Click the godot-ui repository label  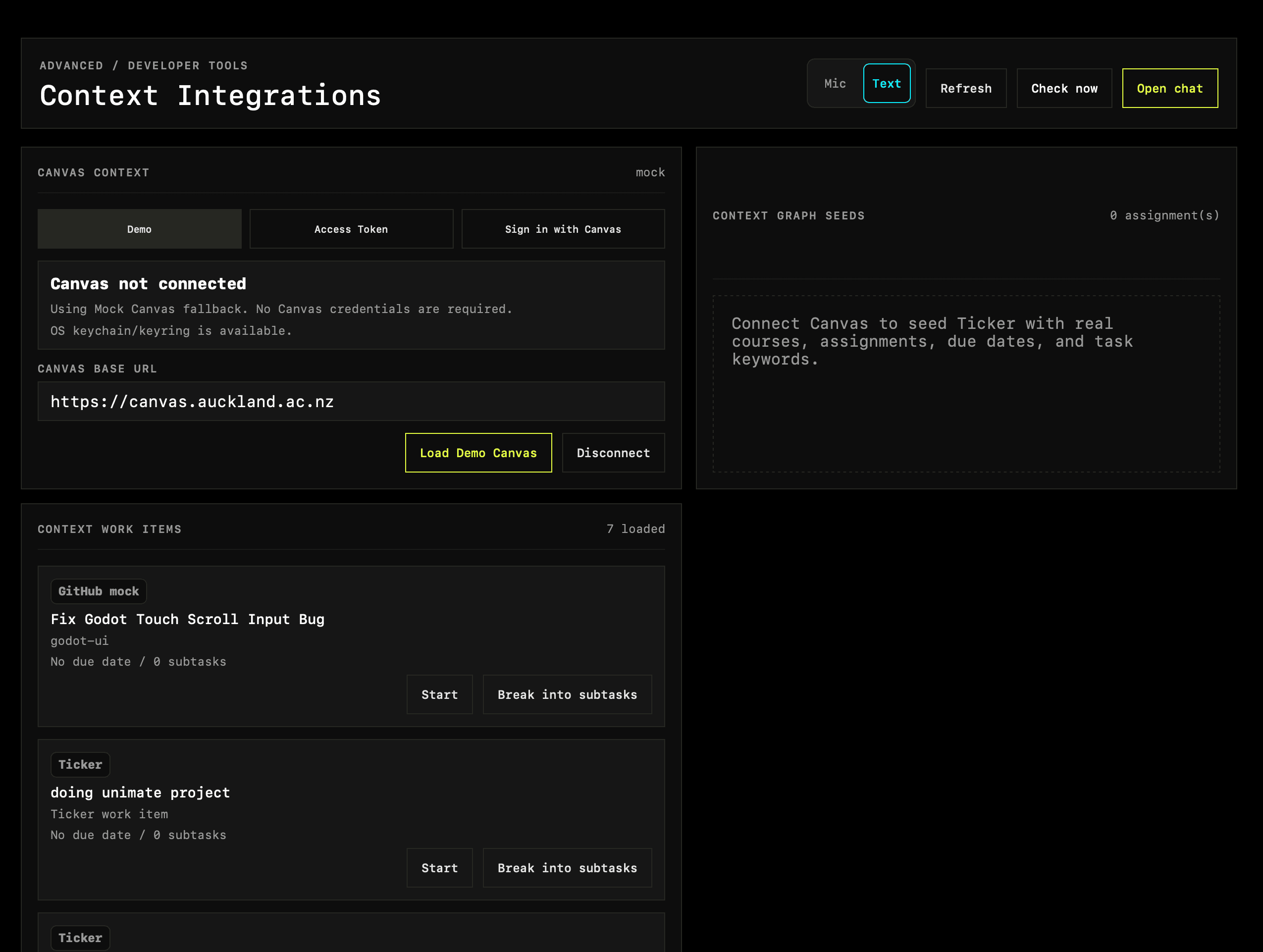pos(79,641)
